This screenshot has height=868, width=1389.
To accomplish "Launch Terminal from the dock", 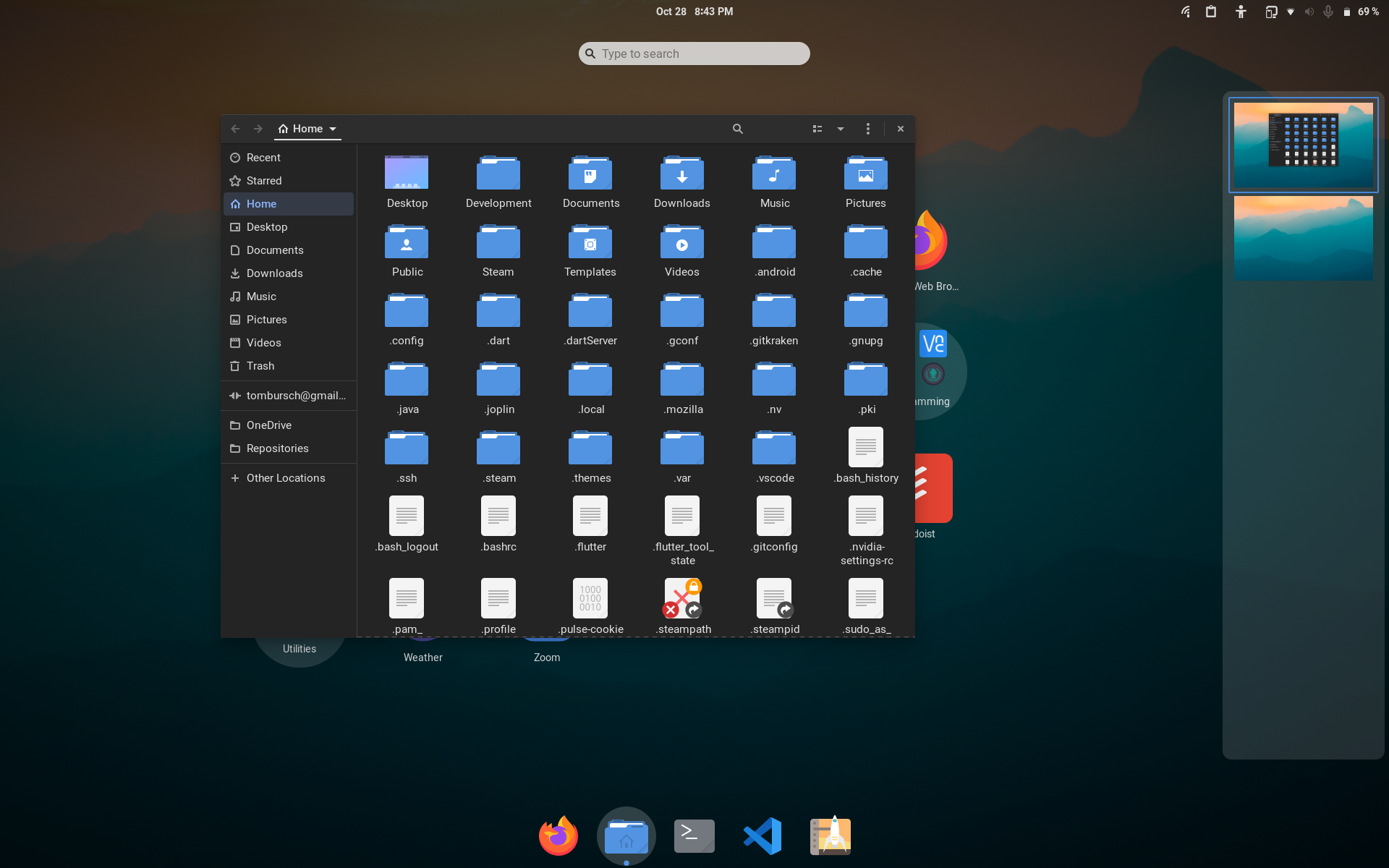I will pyautogui.click(x=694, y=836).
